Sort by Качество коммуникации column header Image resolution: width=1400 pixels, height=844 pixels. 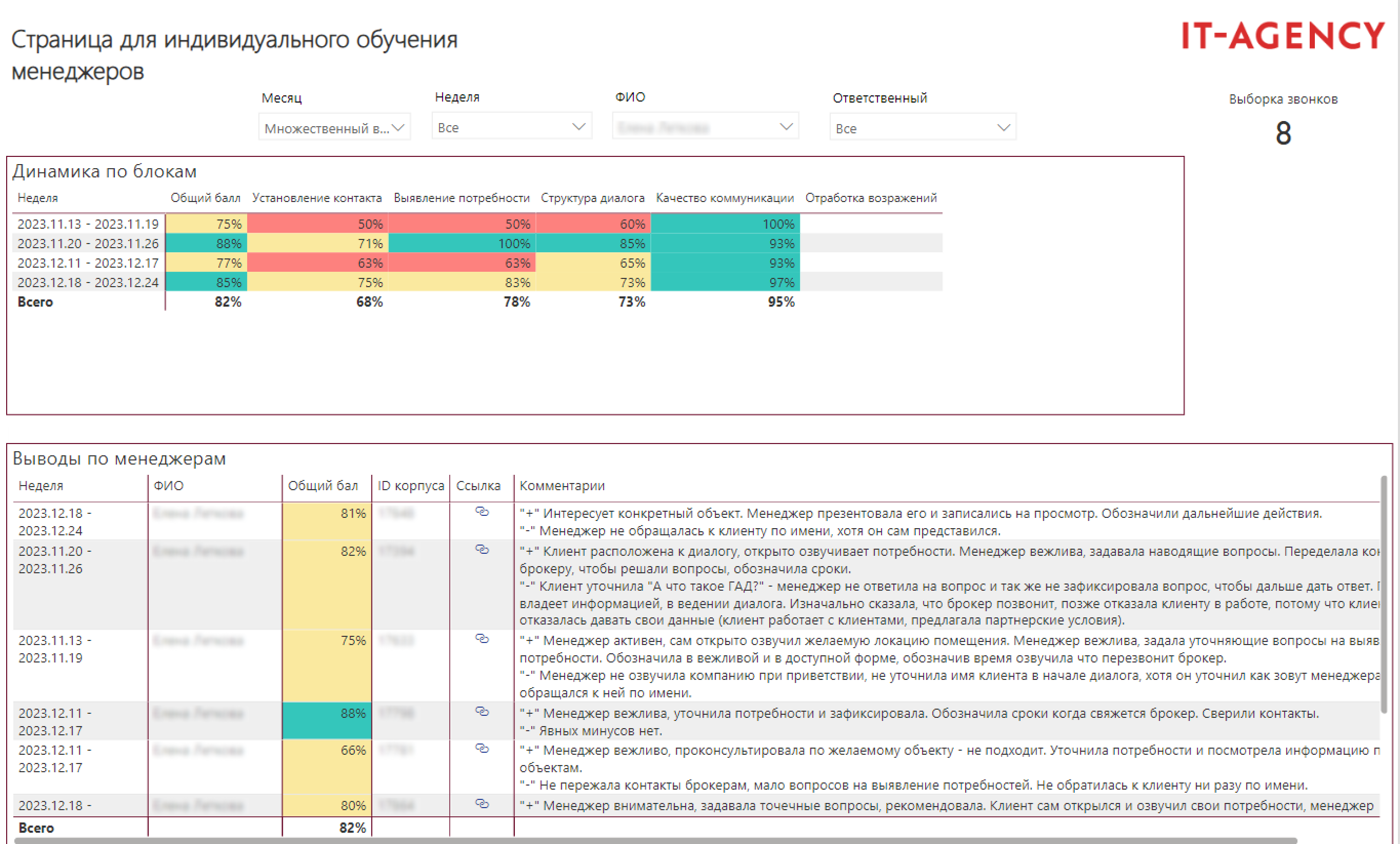pyautogui.click(x=725, y=197)
